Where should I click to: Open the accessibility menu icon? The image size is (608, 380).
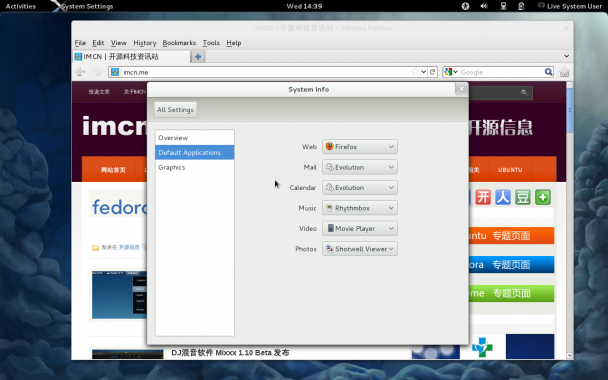465,6
